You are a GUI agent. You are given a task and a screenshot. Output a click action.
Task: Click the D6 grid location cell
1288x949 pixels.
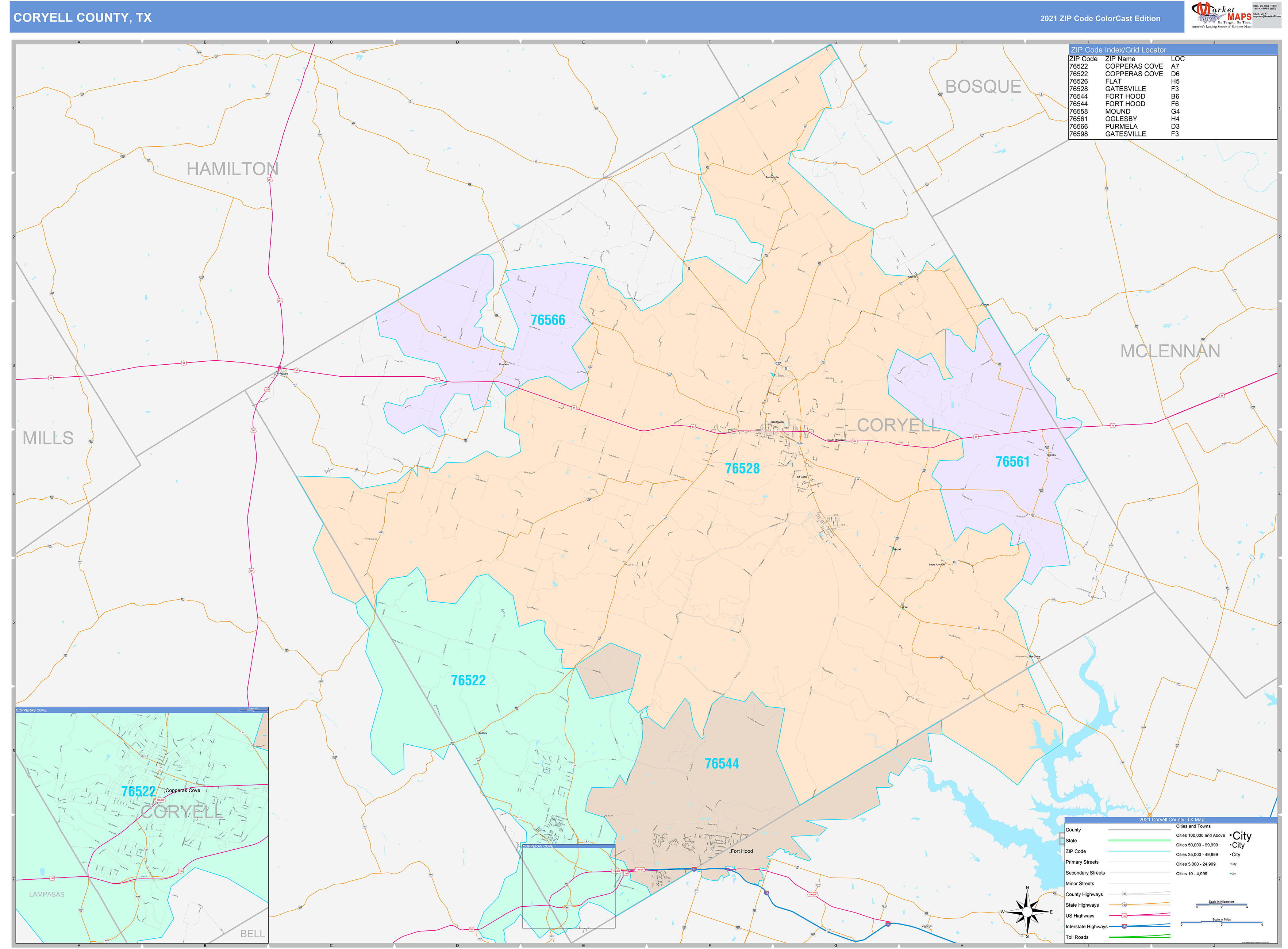[x=1175, y=74]
